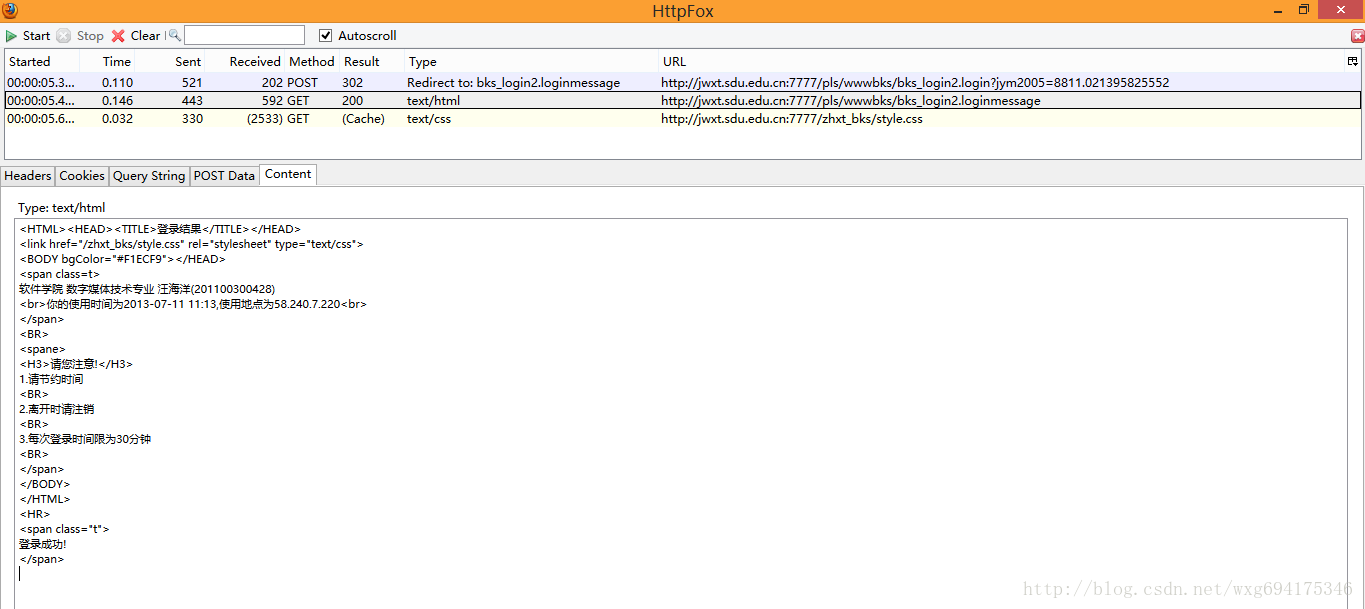1365x609 pixels.
Task: Click the Received value (2533)
Action: pos(265,119)
